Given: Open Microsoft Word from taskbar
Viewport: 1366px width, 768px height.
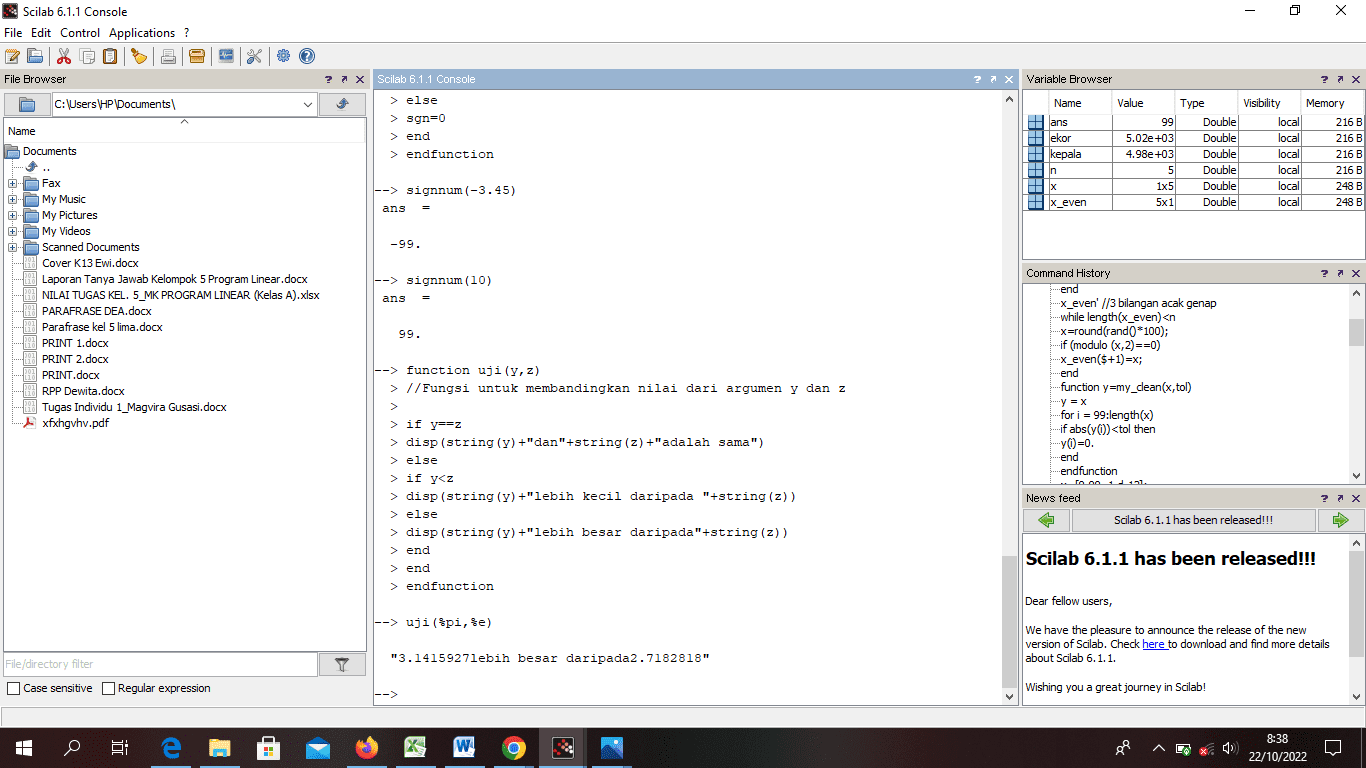Looking at the screenshot, I should coord(465,747).
